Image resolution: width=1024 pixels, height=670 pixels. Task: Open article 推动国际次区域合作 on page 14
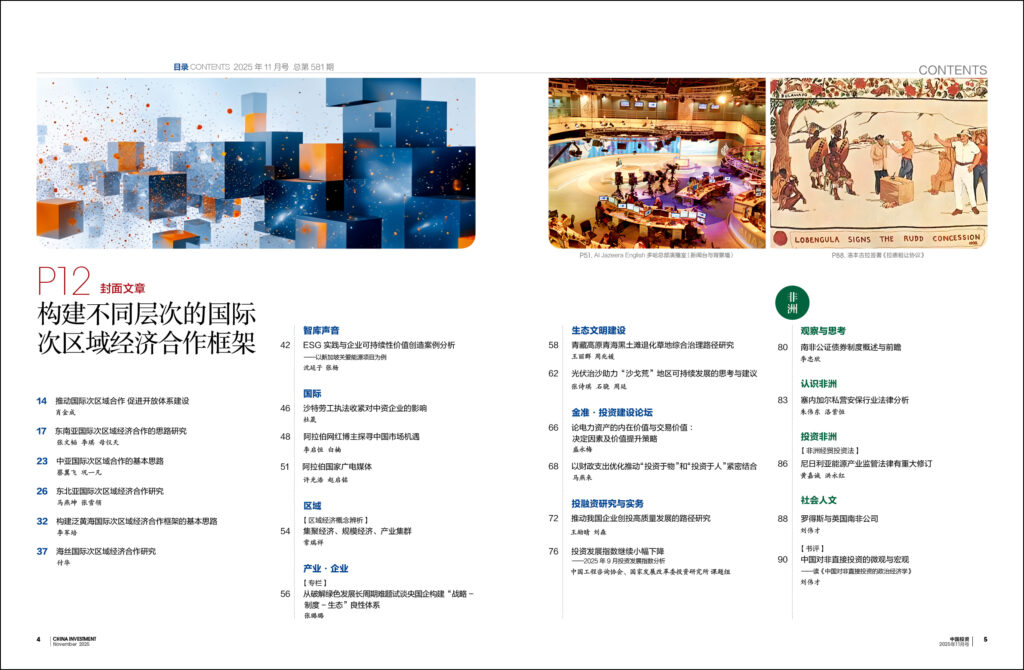pos(124,401)
